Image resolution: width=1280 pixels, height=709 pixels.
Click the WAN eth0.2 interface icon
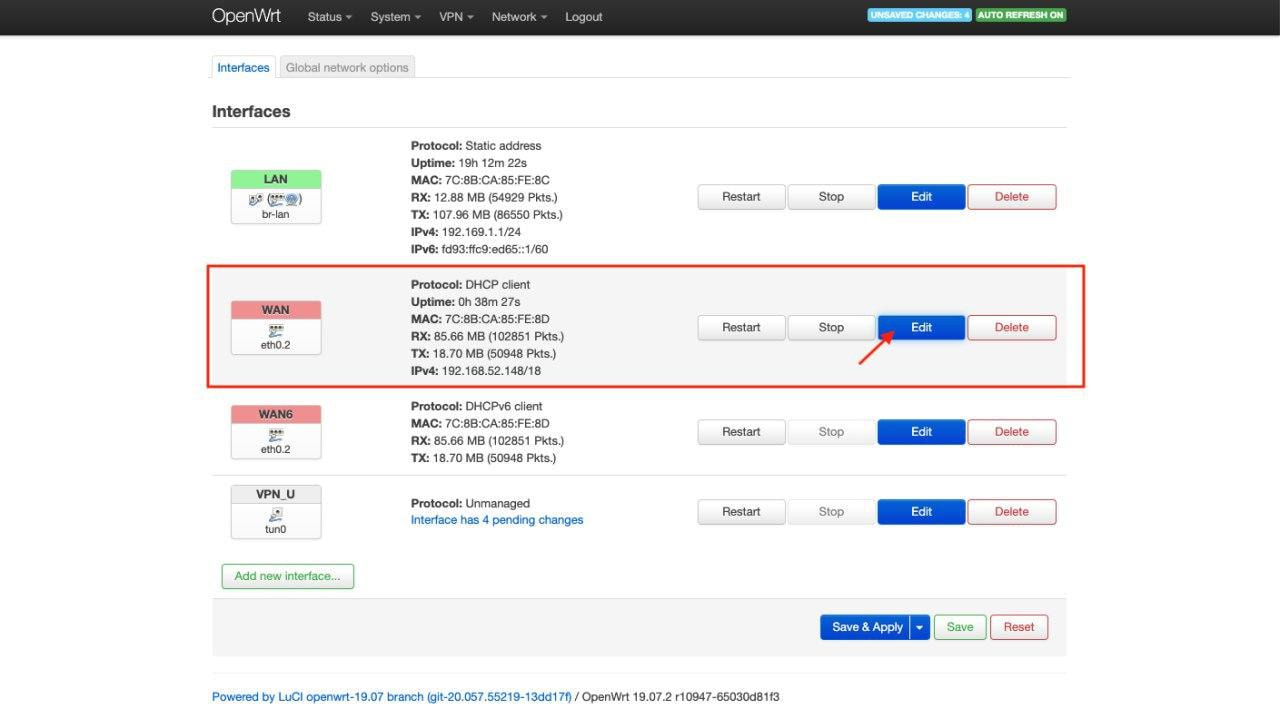pos(275,329)
